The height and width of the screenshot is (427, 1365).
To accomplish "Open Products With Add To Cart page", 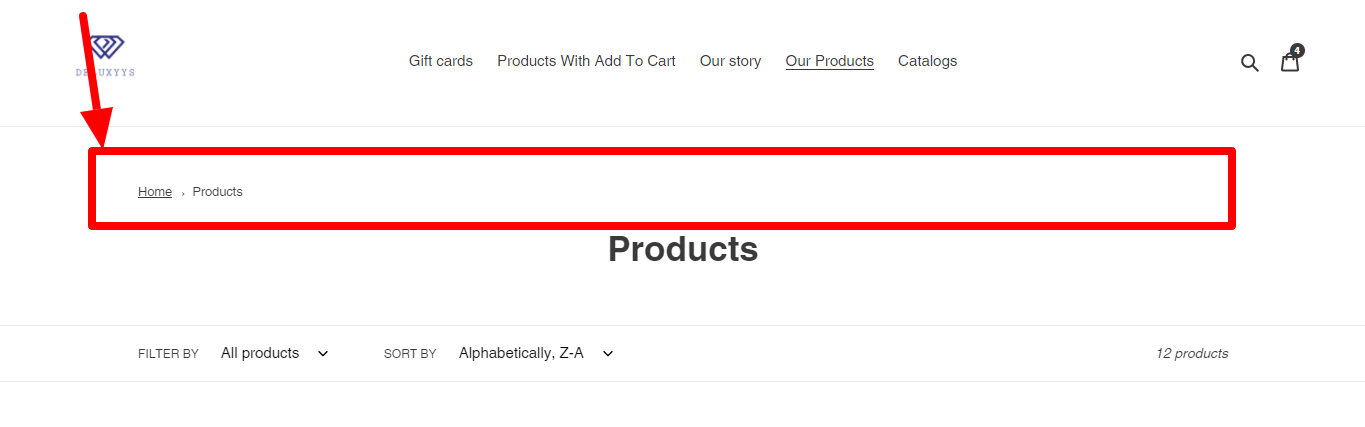I will click(586, 61).
